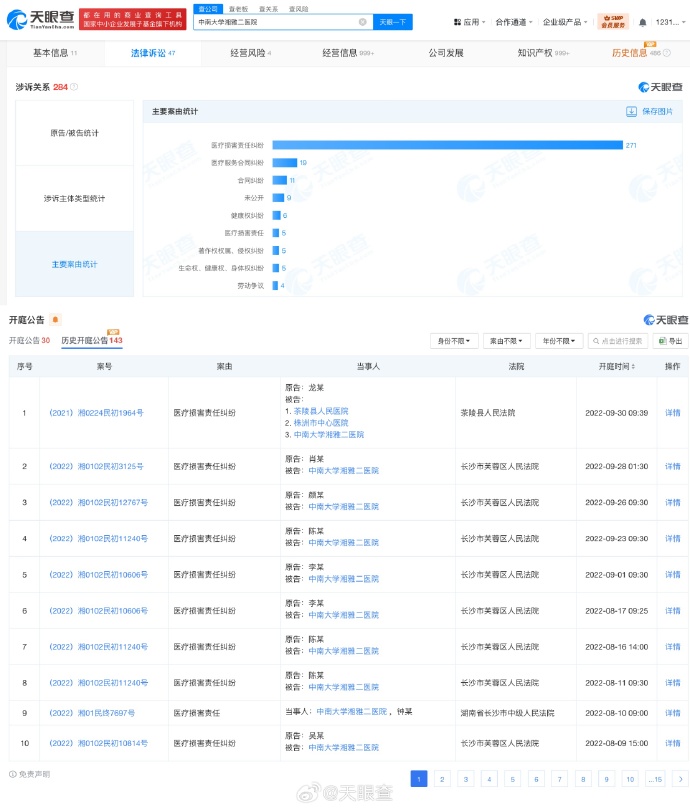Open case (2022)湘0102民初12767号
This screenshot has height=809, width=690.
tap(98, 503)
